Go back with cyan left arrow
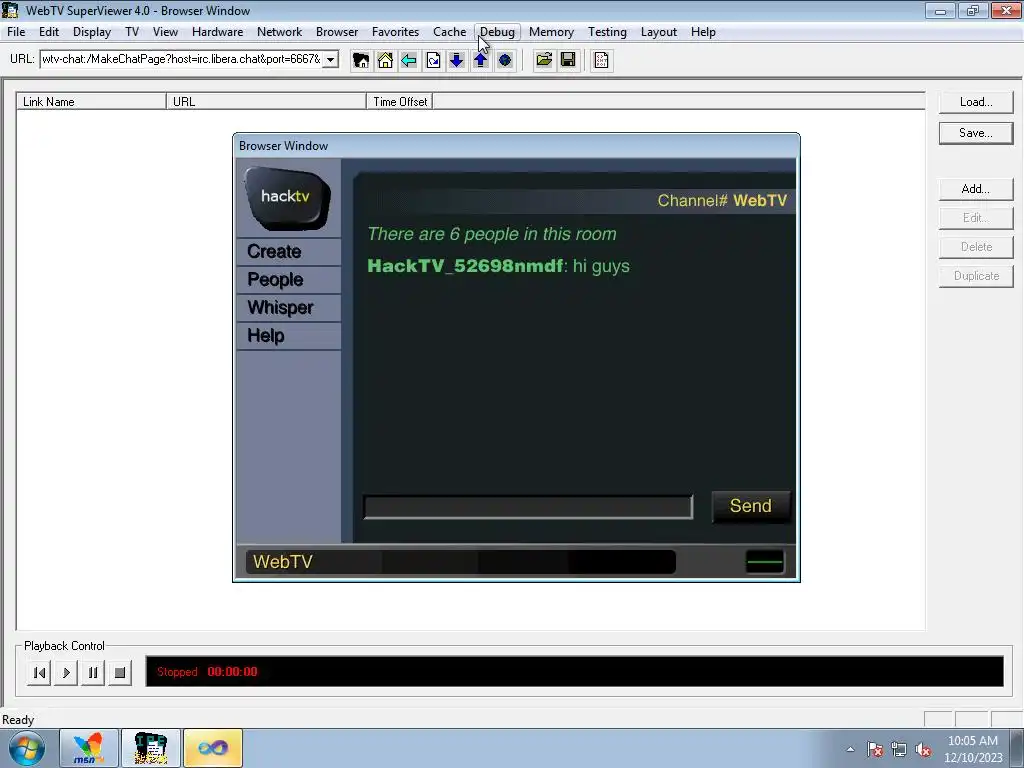Image resolution: width=1024 pixels, height=768 pixels. [409, 60]
